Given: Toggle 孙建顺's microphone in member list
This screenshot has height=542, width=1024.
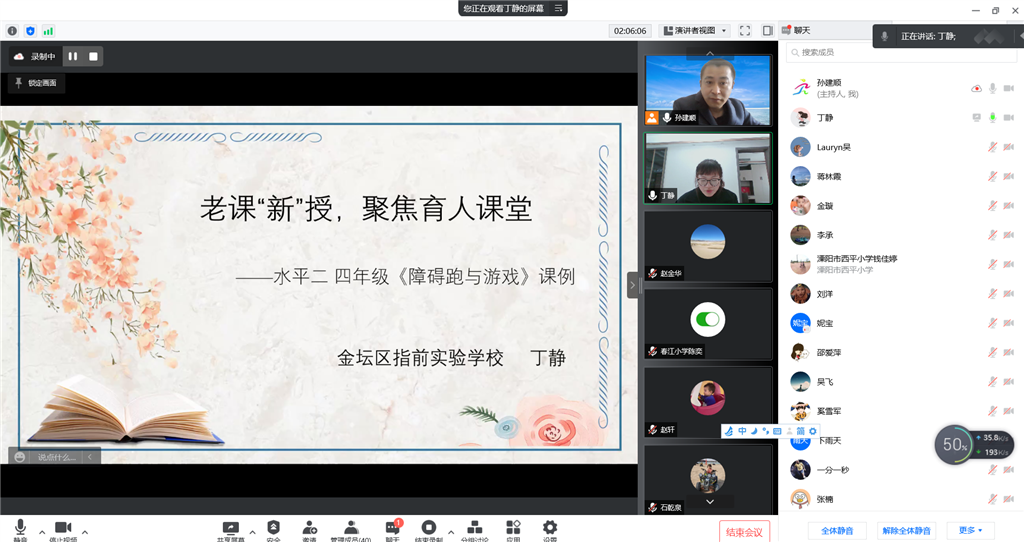Looking at the screenshot, I should point(993,88).
